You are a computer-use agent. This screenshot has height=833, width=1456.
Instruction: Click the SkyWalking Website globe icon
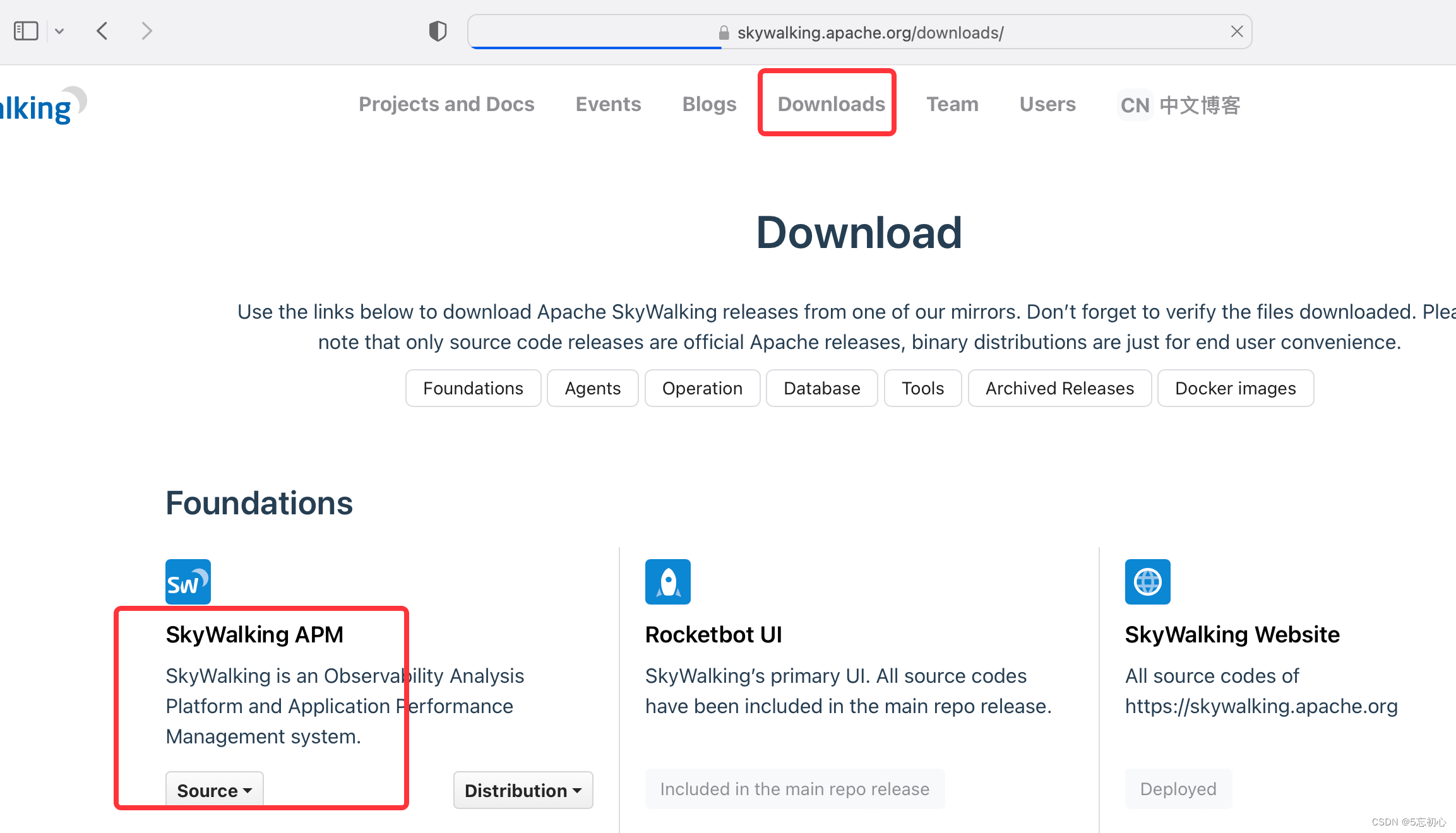(x=1148, y=582)
